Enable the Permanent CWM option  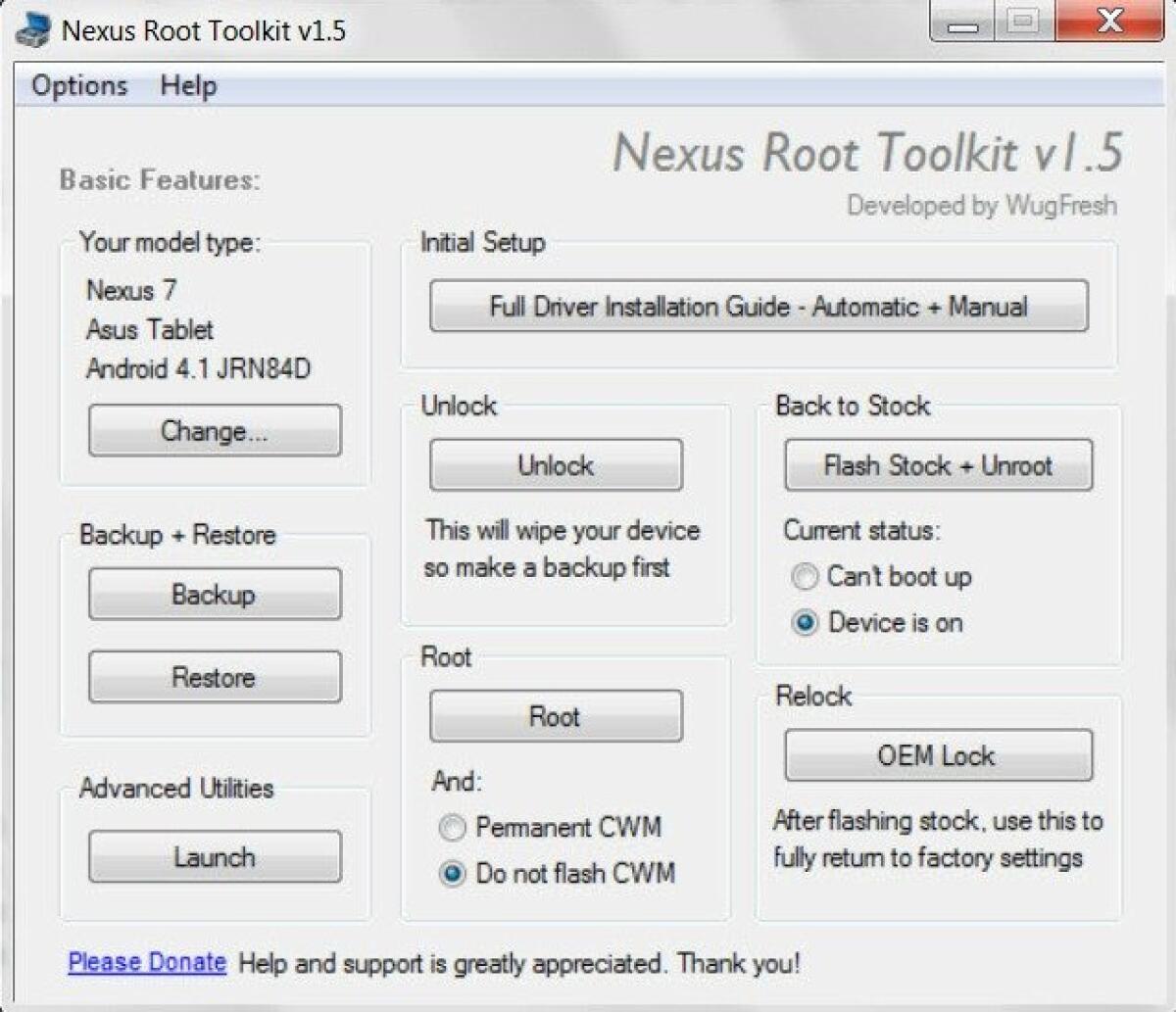point(452,828)
